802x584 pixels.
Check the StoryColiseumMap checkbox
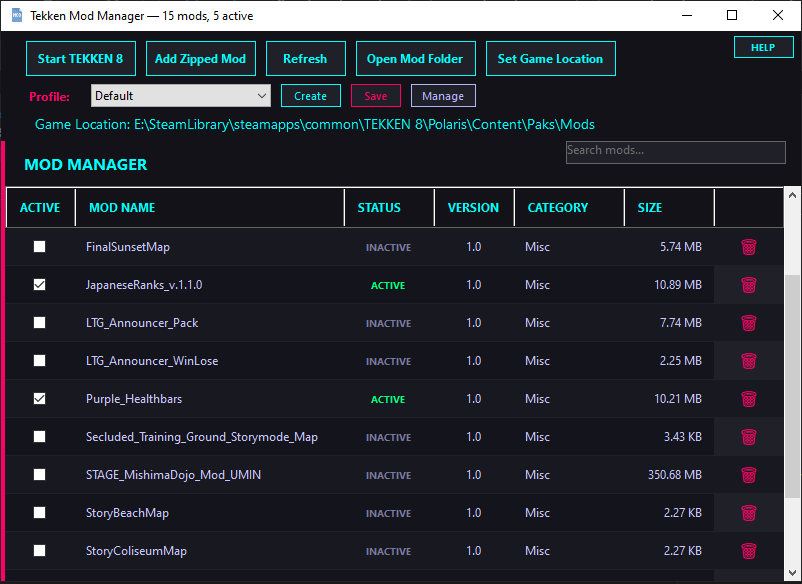click(39, 551)
